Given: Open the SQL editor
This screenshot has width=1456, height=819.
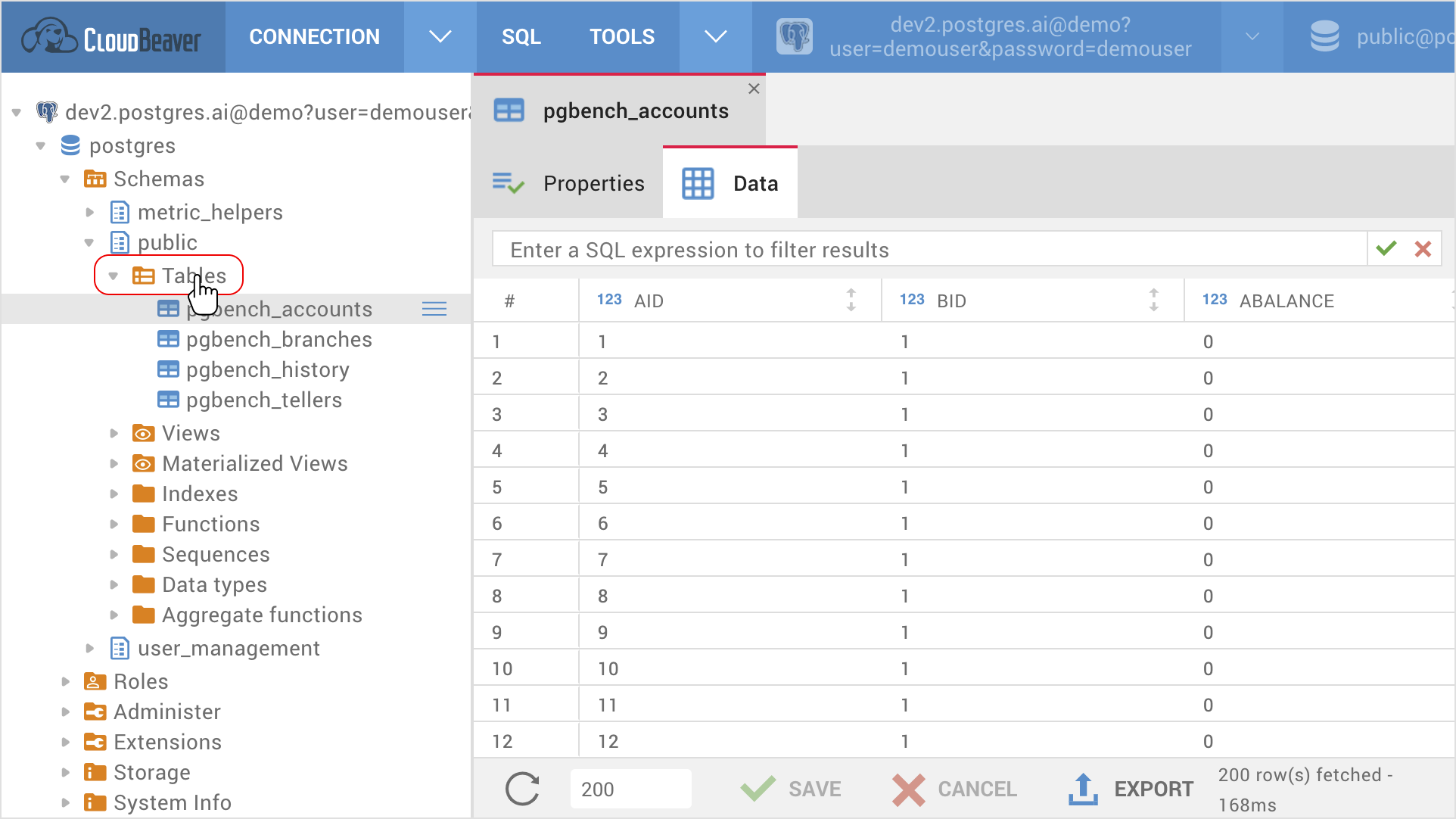Looking at the screenshot, I should pos(521,37).
